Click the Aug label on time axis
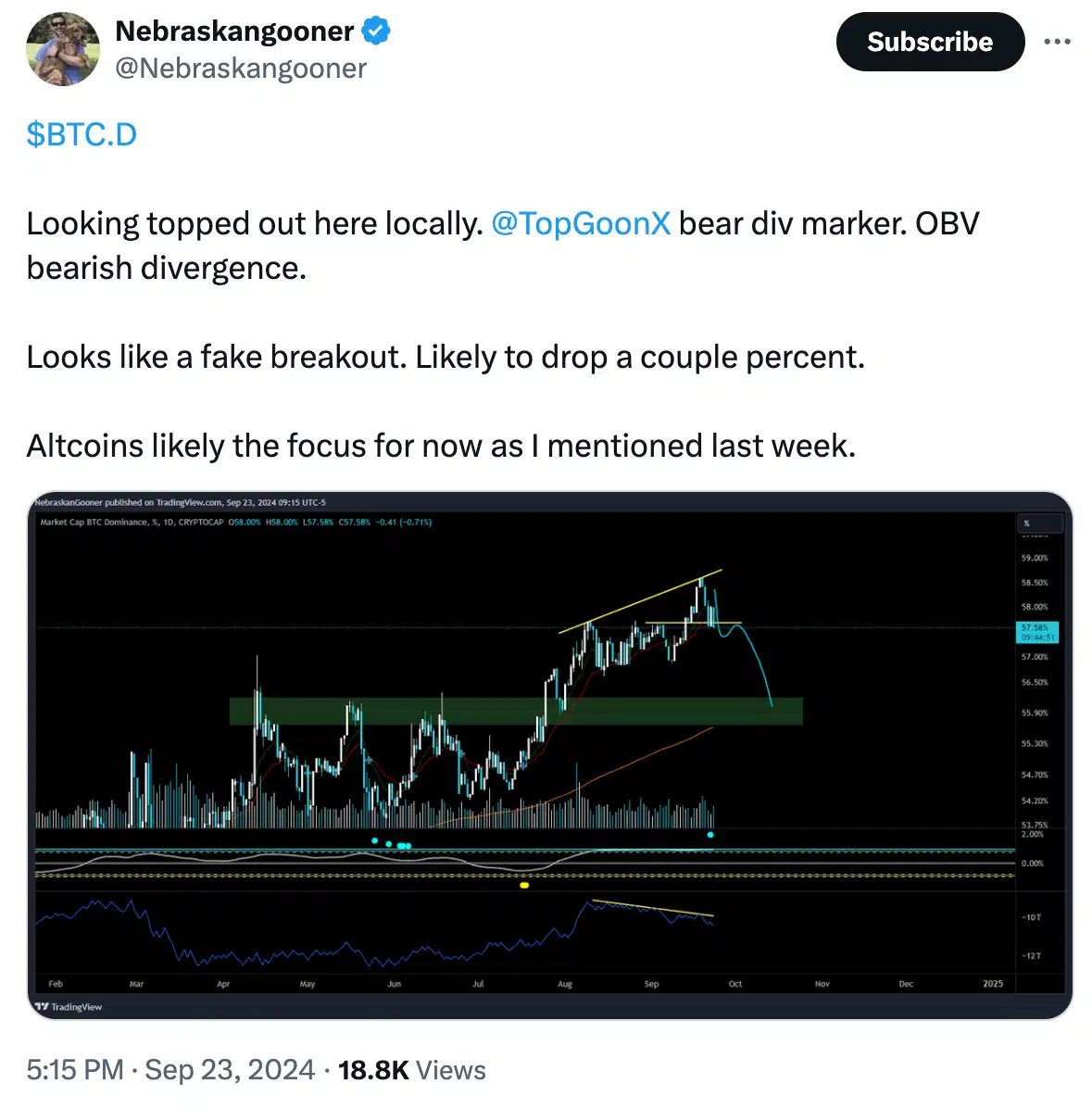The height and width of the screenshot is (1109, 1092). [x=564, y=984]
